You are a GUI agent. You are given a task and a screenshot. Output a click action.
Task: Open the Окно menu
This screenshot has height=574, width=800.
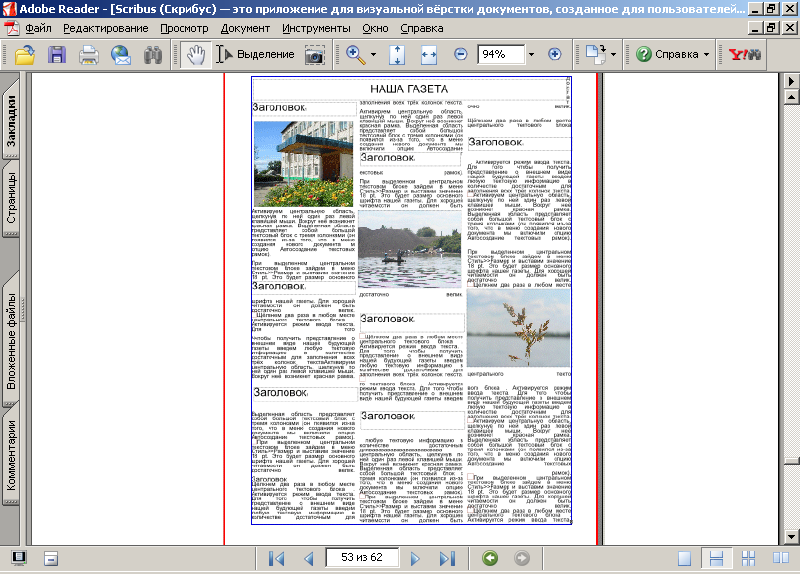[375, 29]
